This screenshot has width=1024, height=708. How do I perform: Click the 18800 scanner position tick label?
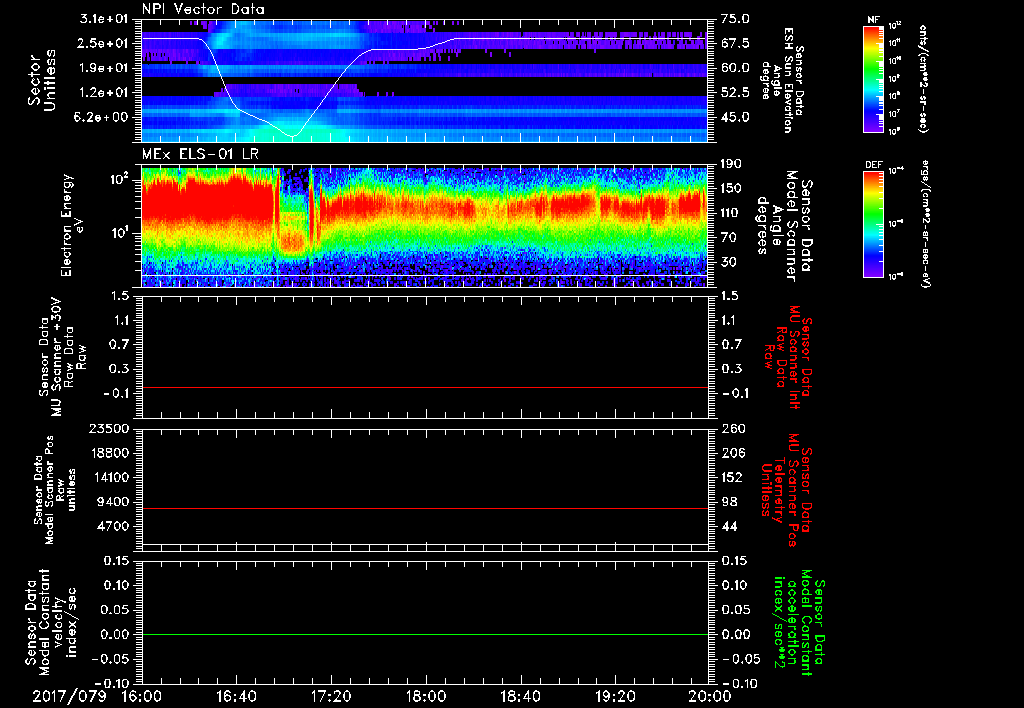108,453
